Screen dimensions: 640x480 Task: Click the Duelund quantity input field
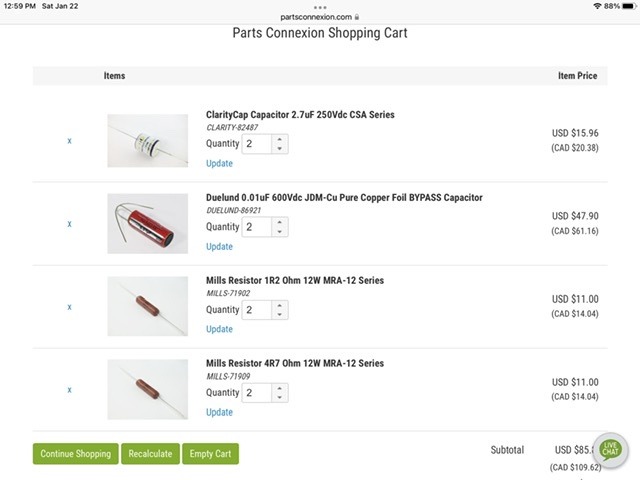point(257,227)
